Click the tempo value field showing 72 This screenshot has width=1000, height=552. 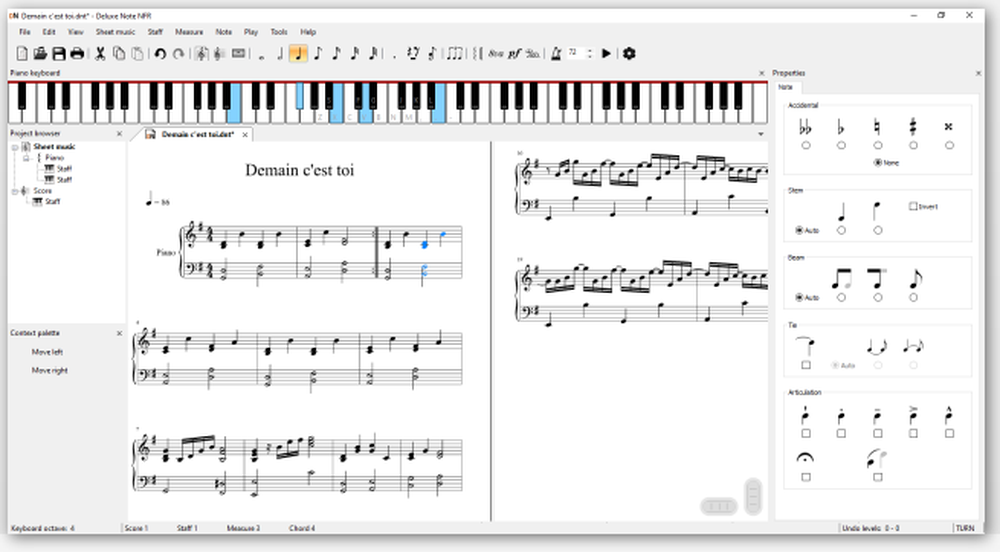[x=575, y=53]
